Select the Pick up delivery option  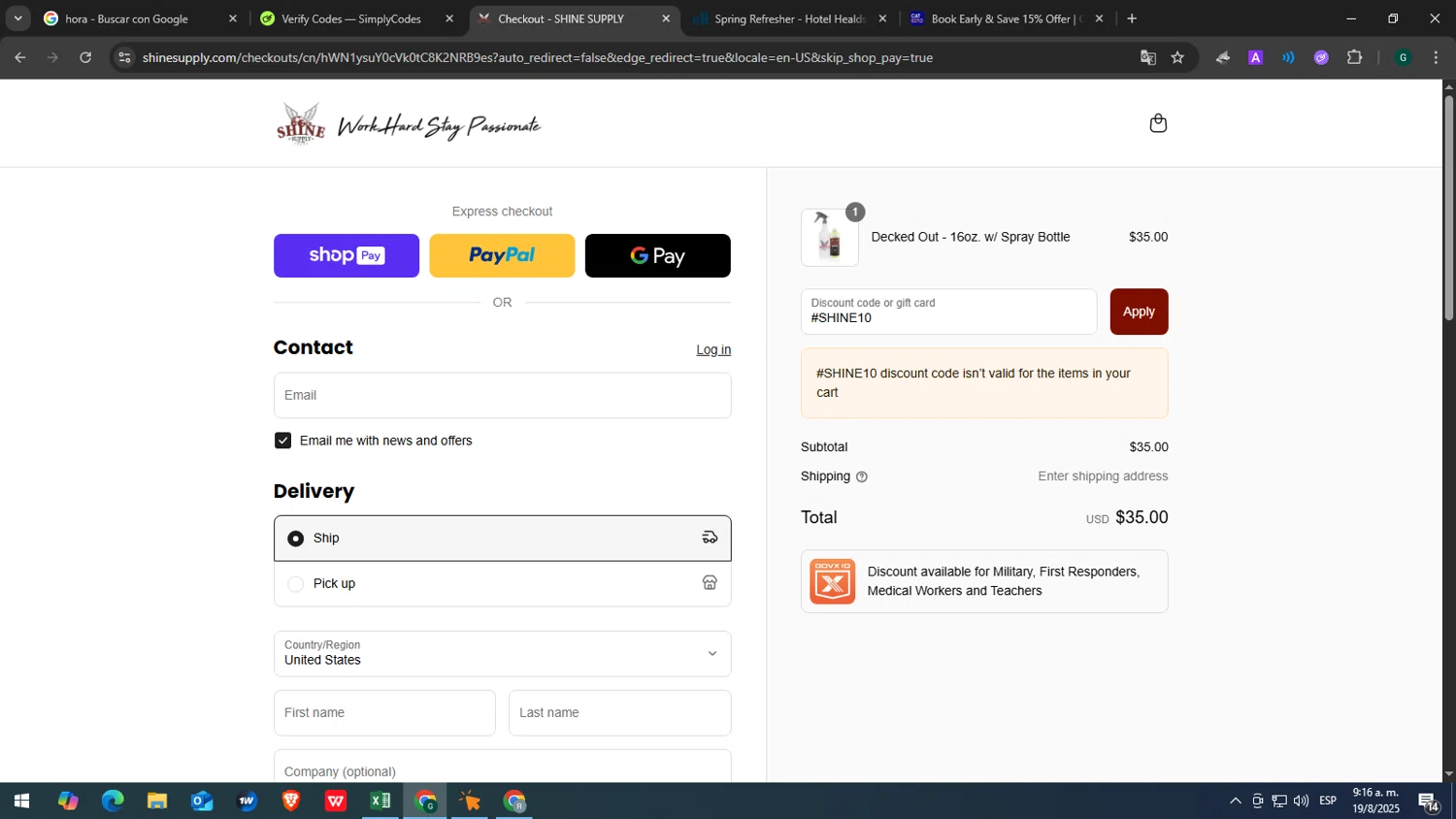(502, 583)
